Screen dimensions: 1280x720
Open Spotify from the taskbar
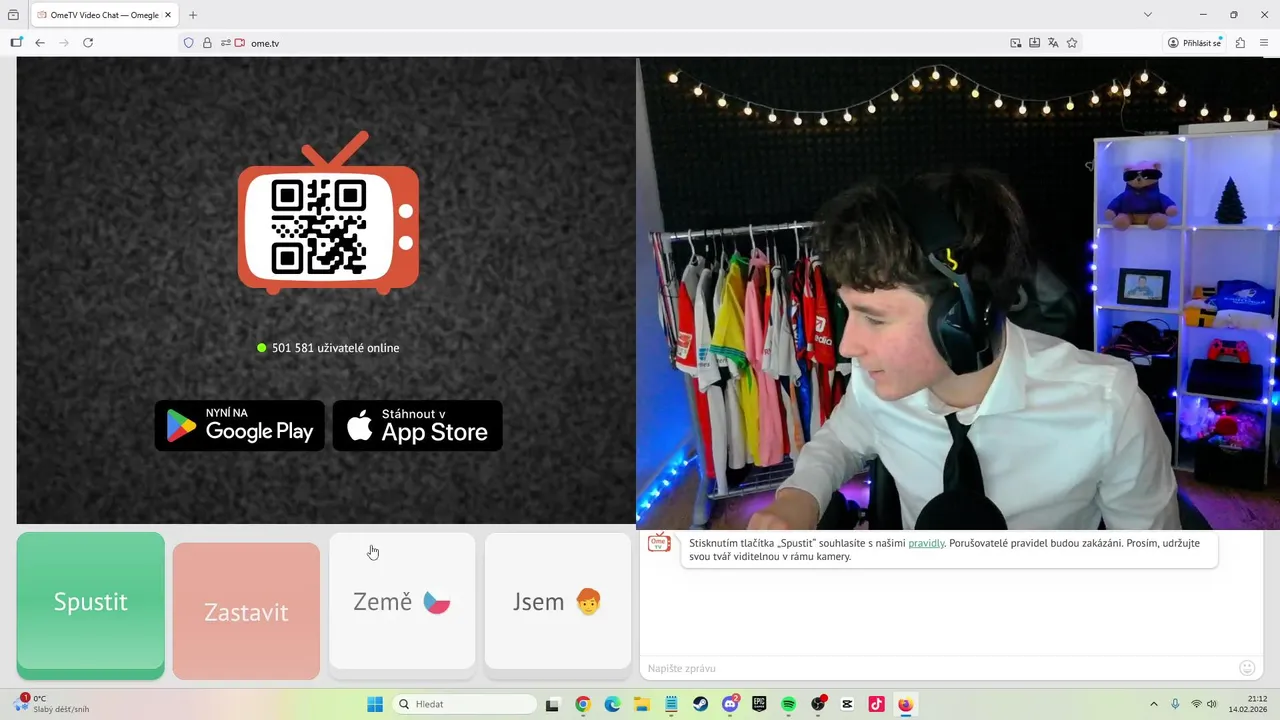pyautogui.click(x=788, y=704)
